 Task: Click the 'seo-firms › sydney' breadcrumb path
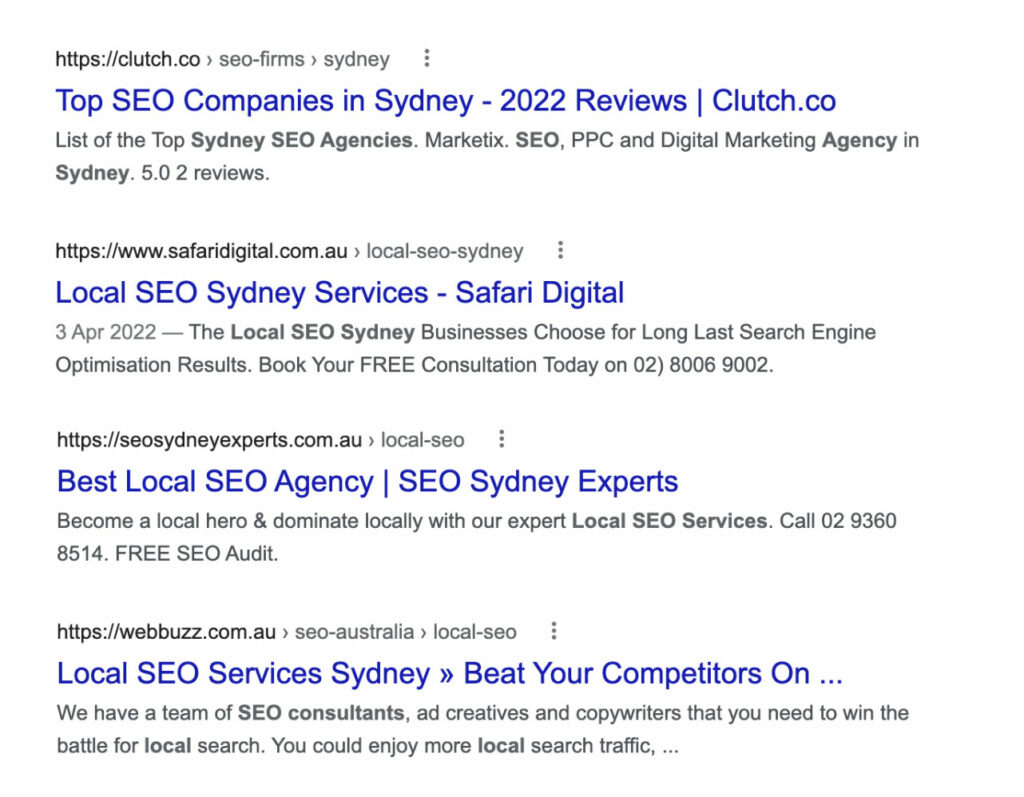(304, 59)
